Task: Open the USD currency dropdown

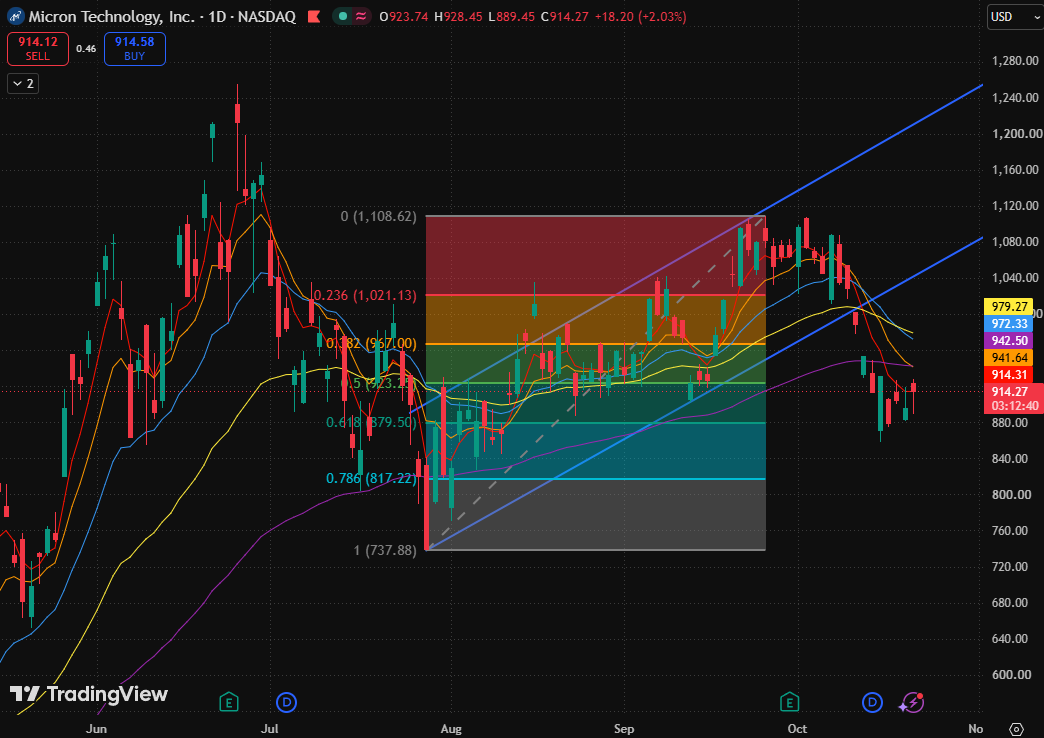Action: click(1015, 17)
